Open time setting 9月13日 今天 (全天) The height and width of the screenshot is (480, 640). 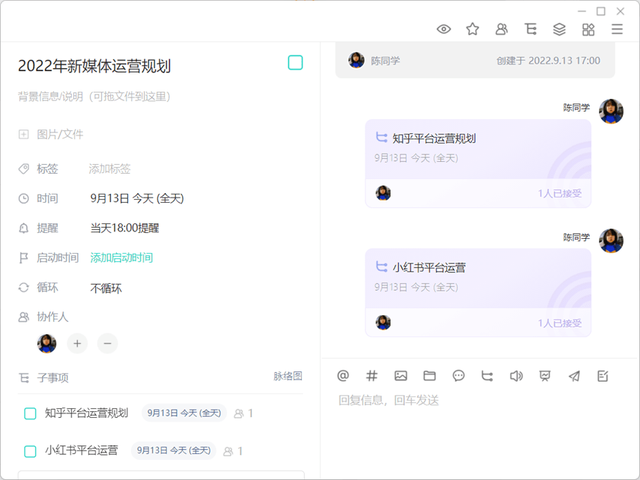[x=137, y=198]
